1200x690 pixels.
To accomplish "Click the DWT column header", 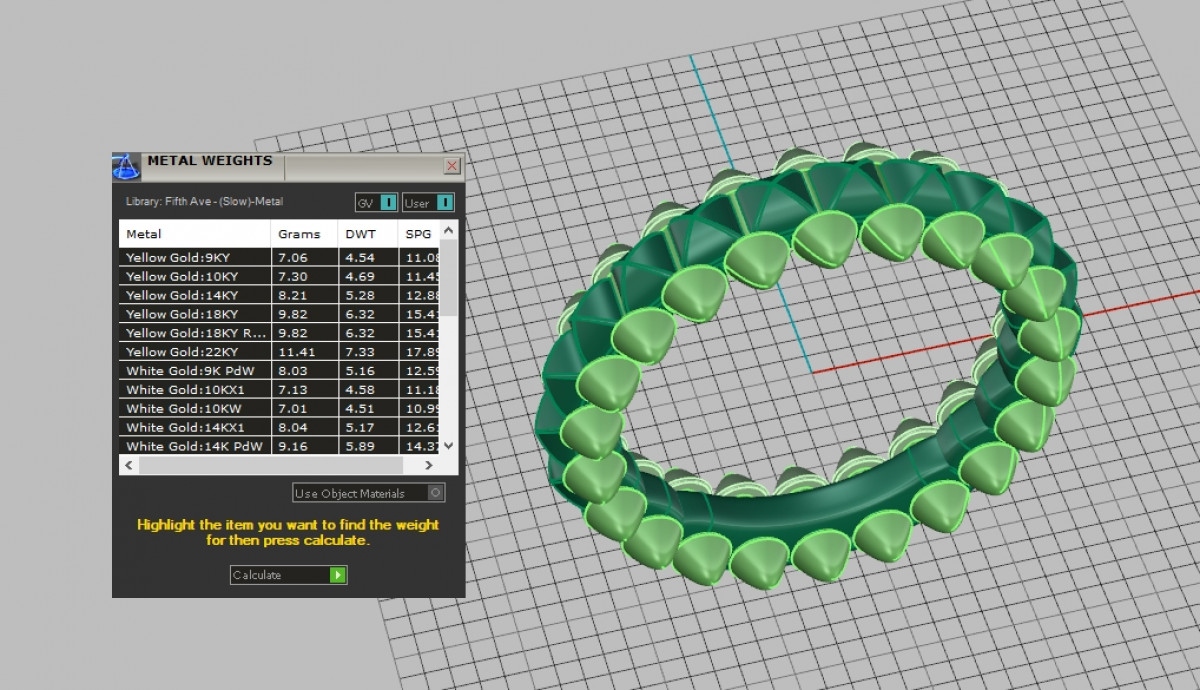I will click(x=360, y=234).
